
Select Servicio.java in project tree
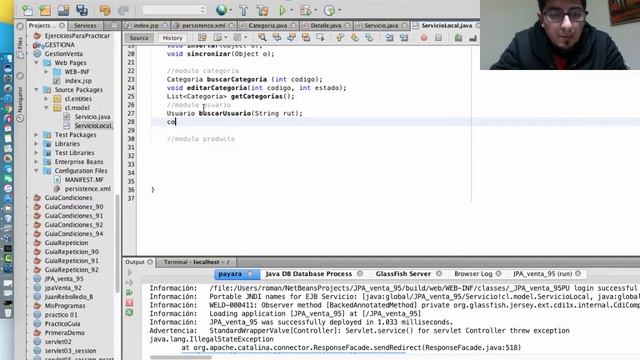pos(92,117)
